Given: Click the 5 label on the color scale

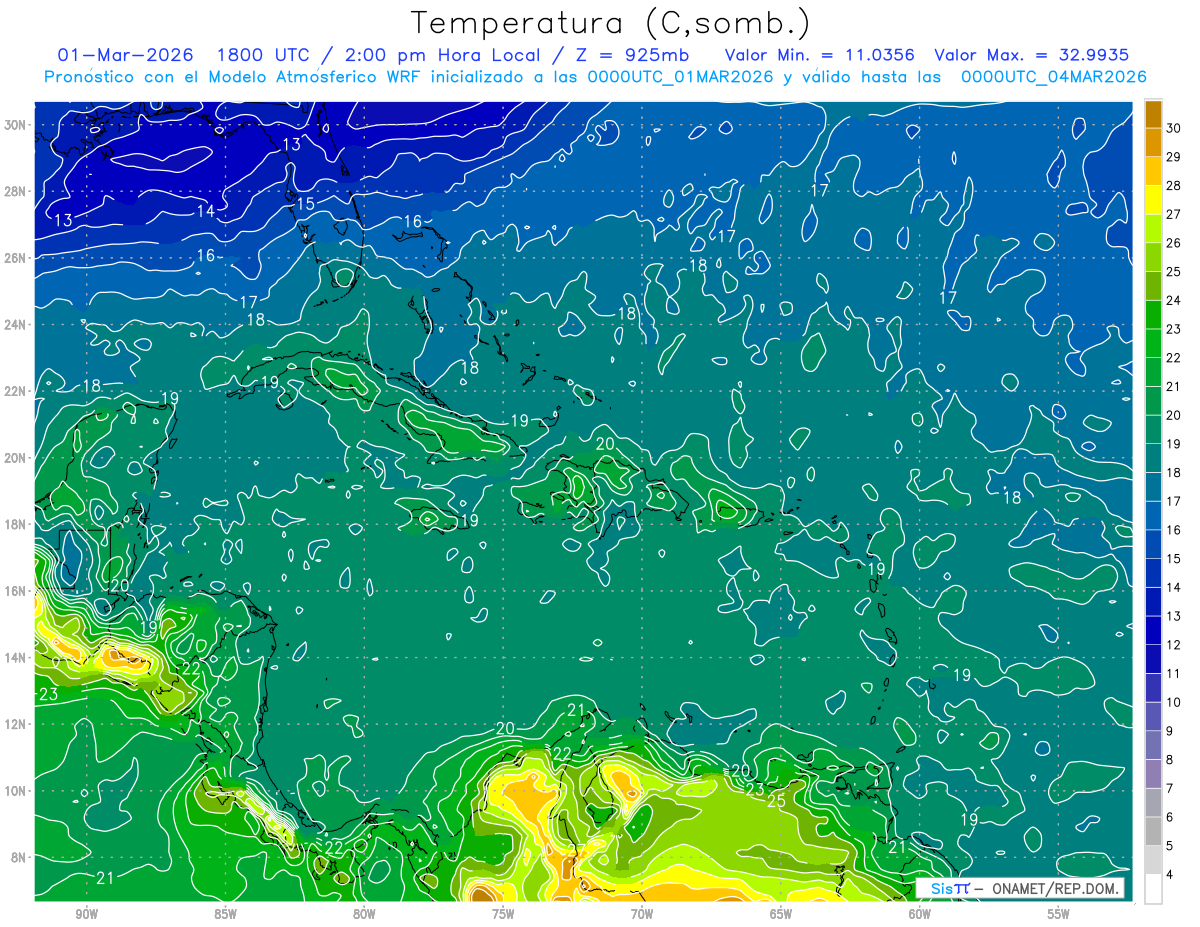Looking at the screenshot, I should [1171, 847].
